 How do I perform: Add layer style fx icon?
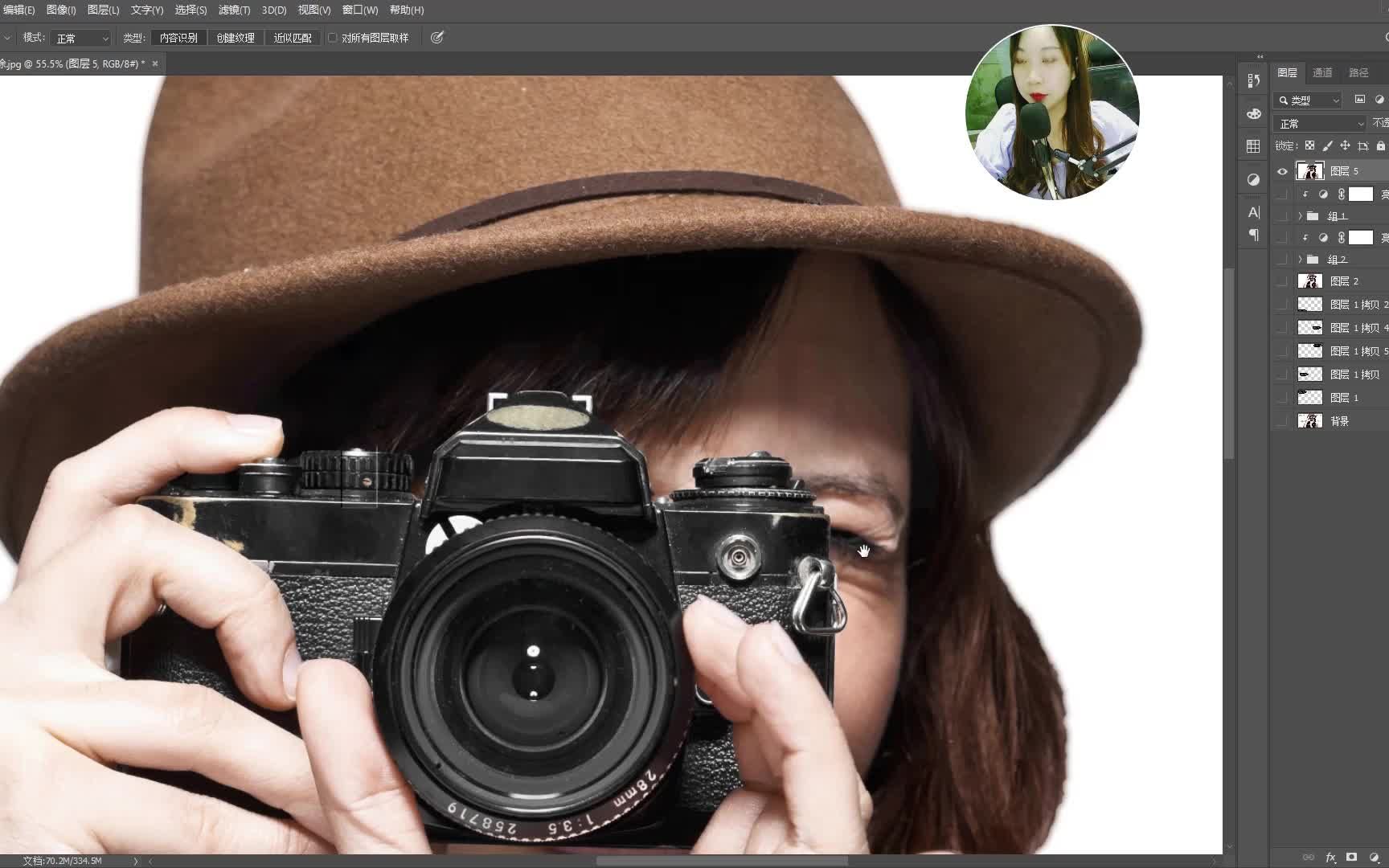(x=1330, y=858)
